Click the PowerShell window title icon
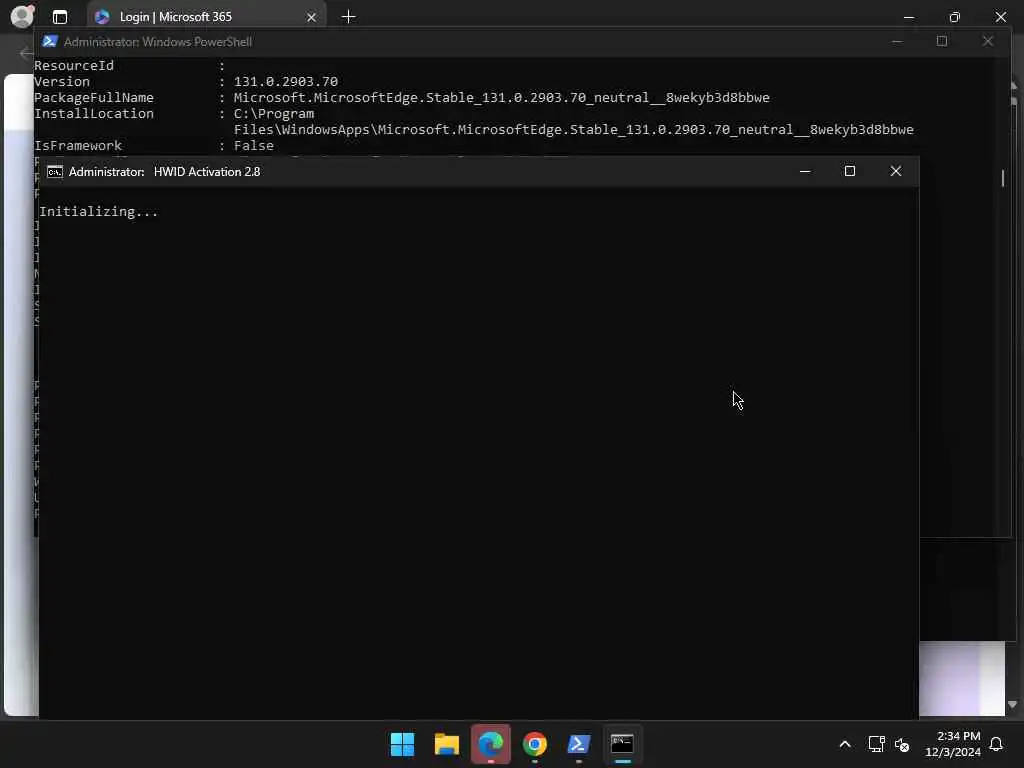The width and height of the screenshot is (1024, 768). 50,42
